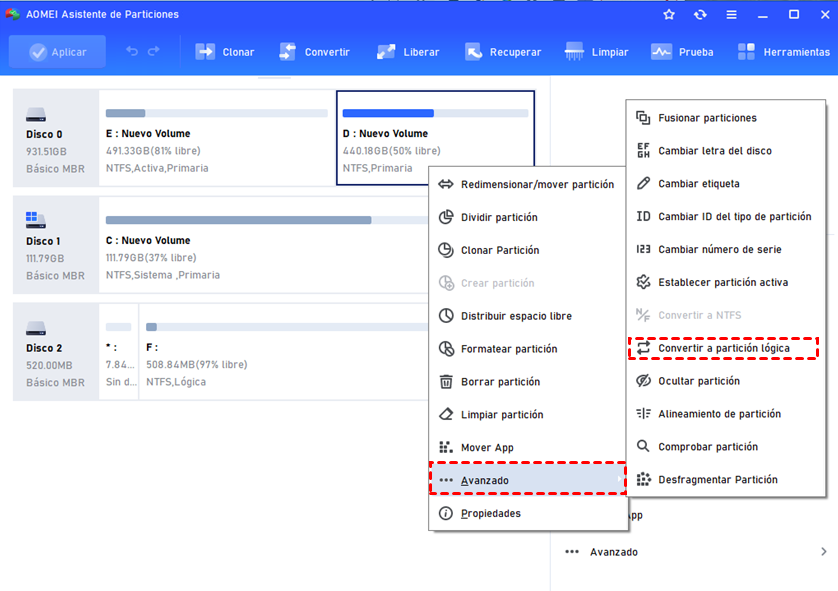The image size is (838, 591).
Task: Select Disco 2 disk header
Action: [56, 352]
